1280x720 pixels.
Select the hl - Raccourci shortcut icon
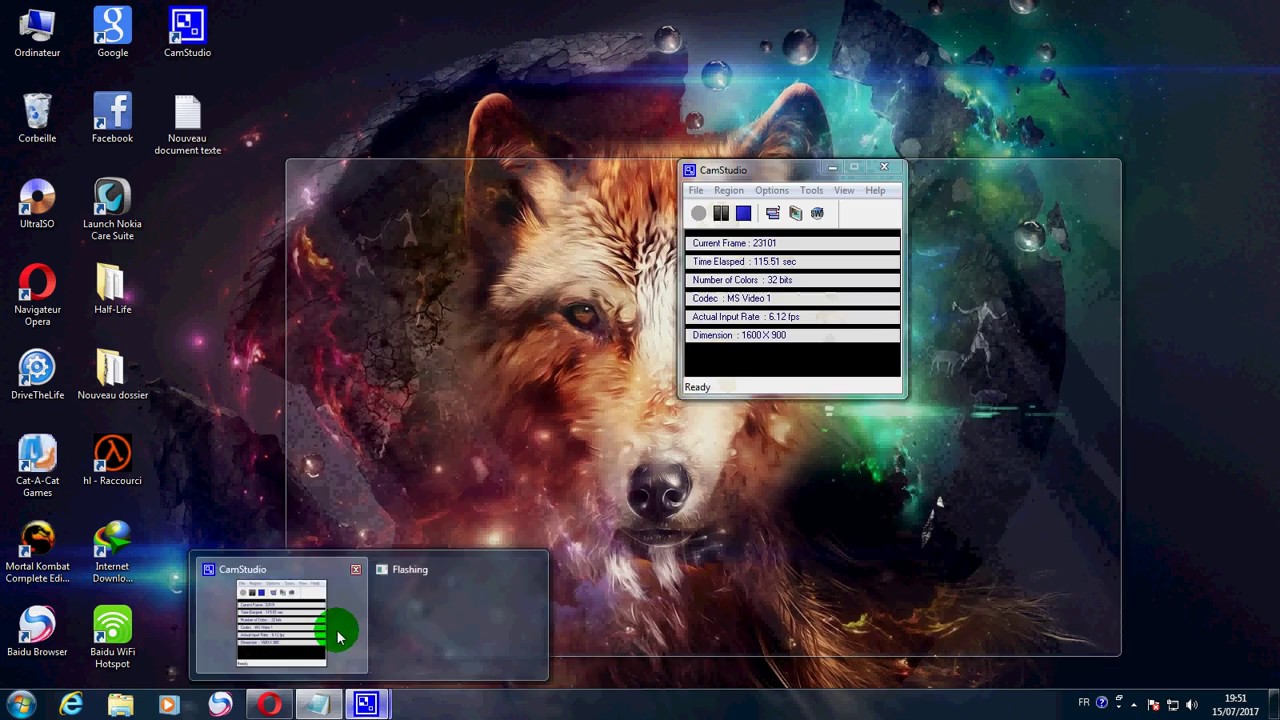[112, 460]
